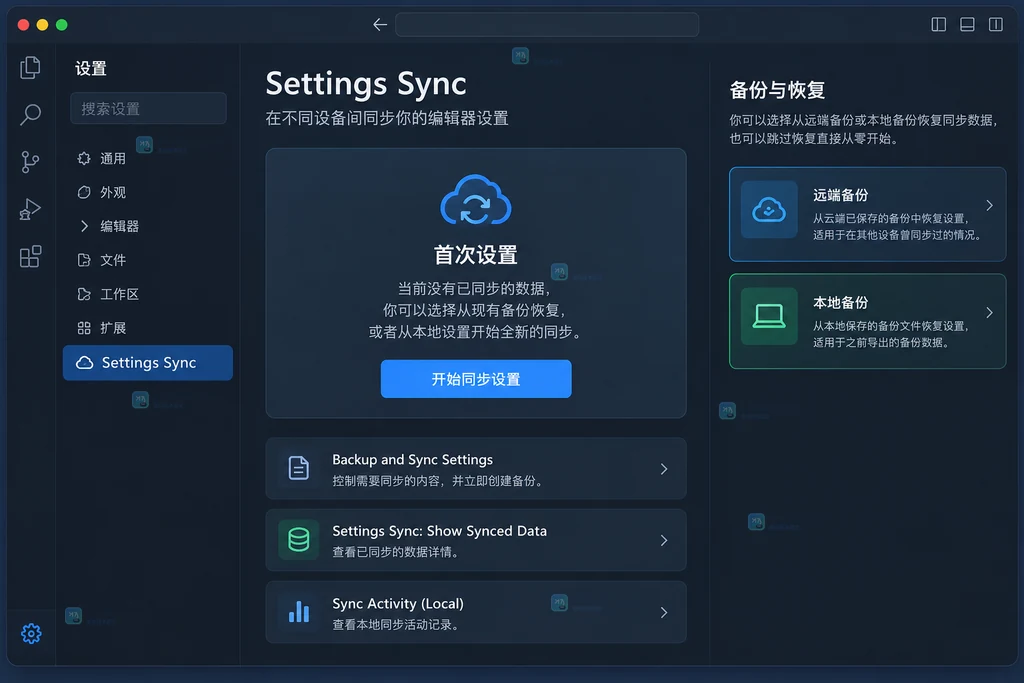Click the 首次设置 heading

pos(475,255)
